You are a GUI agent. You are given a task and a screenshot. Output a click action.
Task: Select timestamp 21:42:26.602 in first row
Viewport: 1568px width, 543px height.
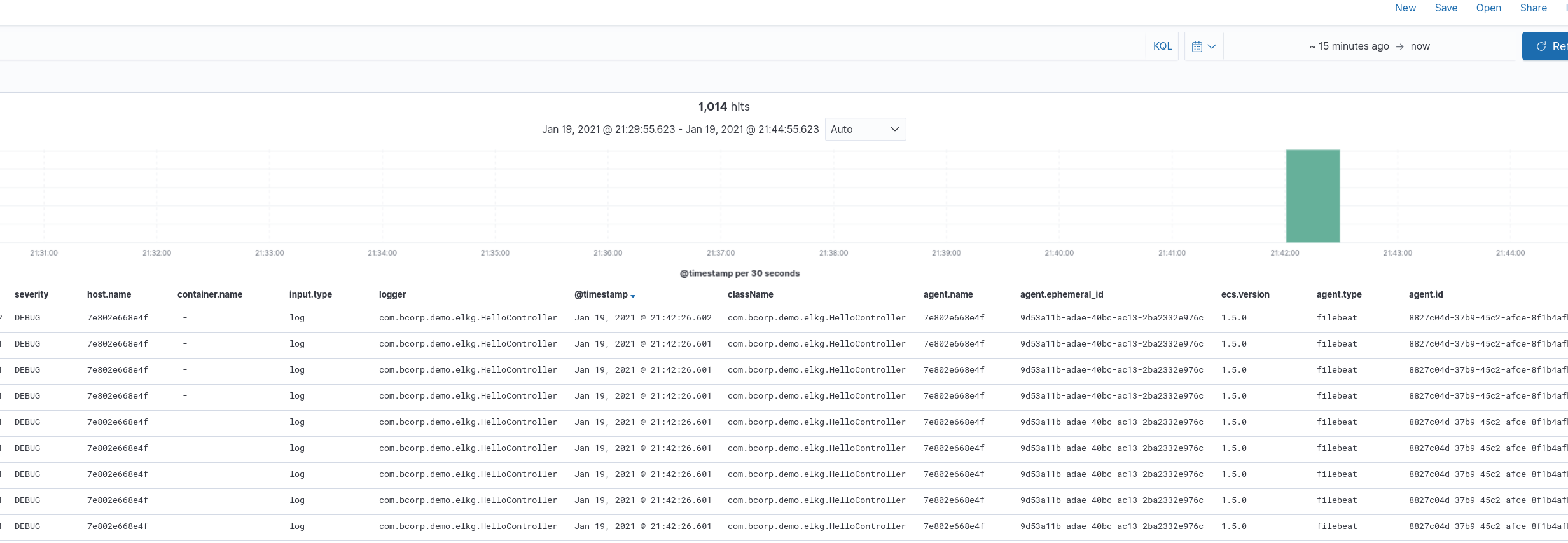point(643,318)
